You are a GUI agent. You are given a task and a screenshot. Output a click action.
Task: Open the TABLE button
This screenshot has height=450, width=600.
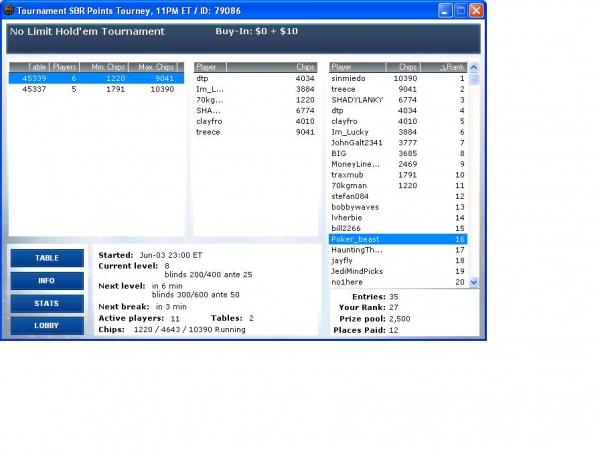47,258
